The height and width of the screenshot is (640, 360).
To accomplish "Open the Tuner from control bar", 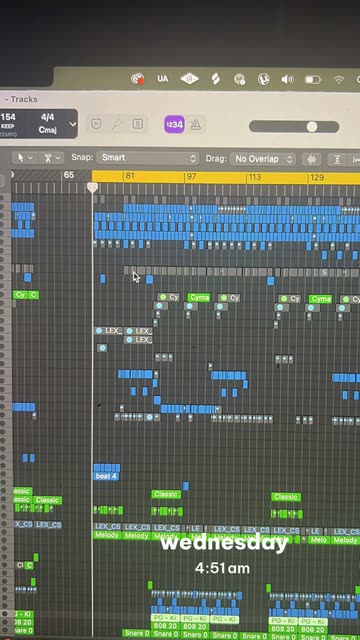I will (117, 124).
